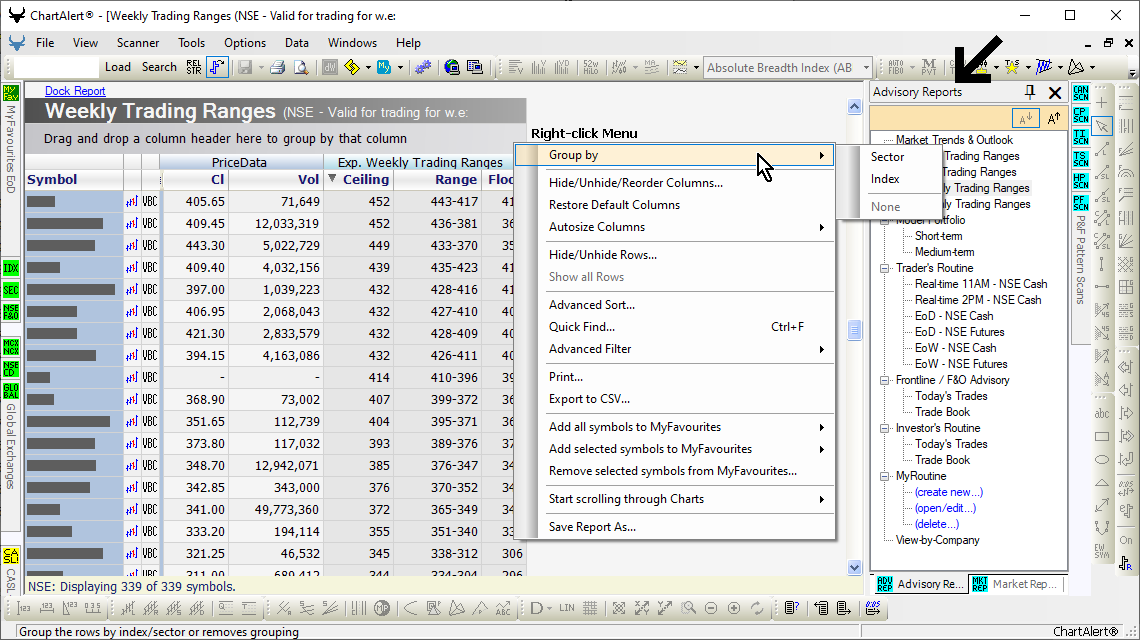The image size is (1140, 640).
Task: Click the Load button
Action: pyautogui.click(x=118, y=67)
